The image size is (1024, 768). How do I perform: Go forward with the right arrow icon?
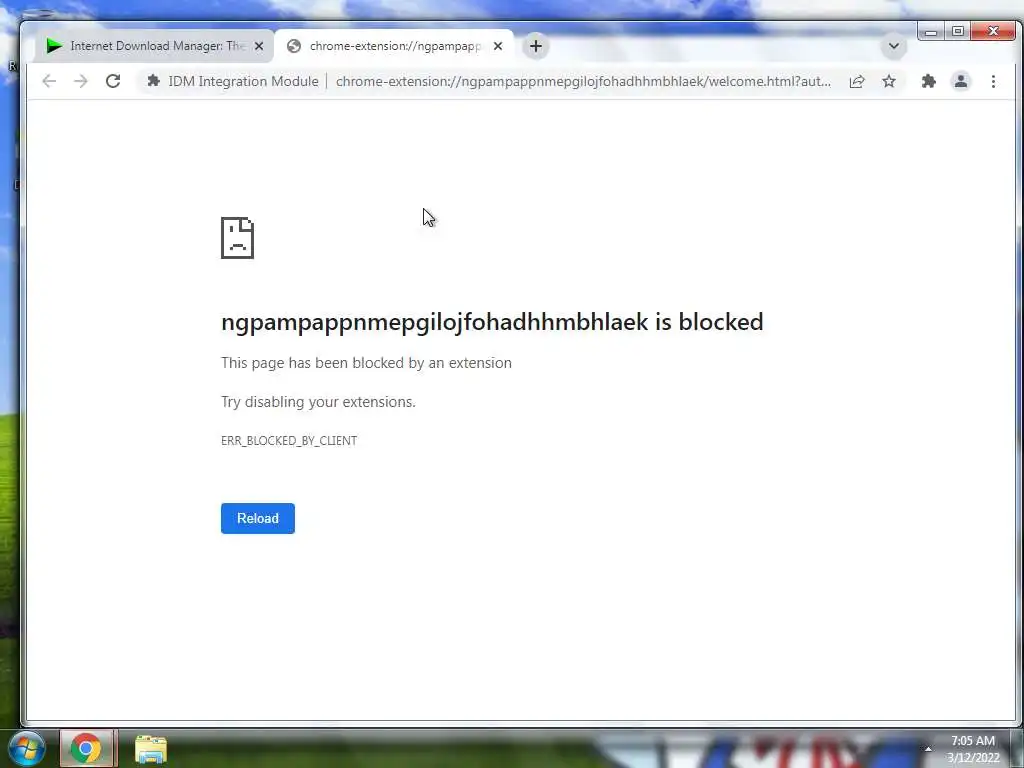click(x=80, y=81)
